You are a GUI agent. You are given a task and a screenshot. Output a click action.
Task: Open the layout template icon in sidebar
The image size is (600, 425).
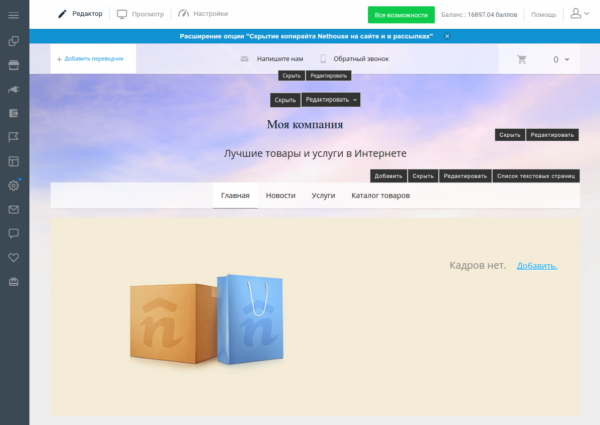14,161
